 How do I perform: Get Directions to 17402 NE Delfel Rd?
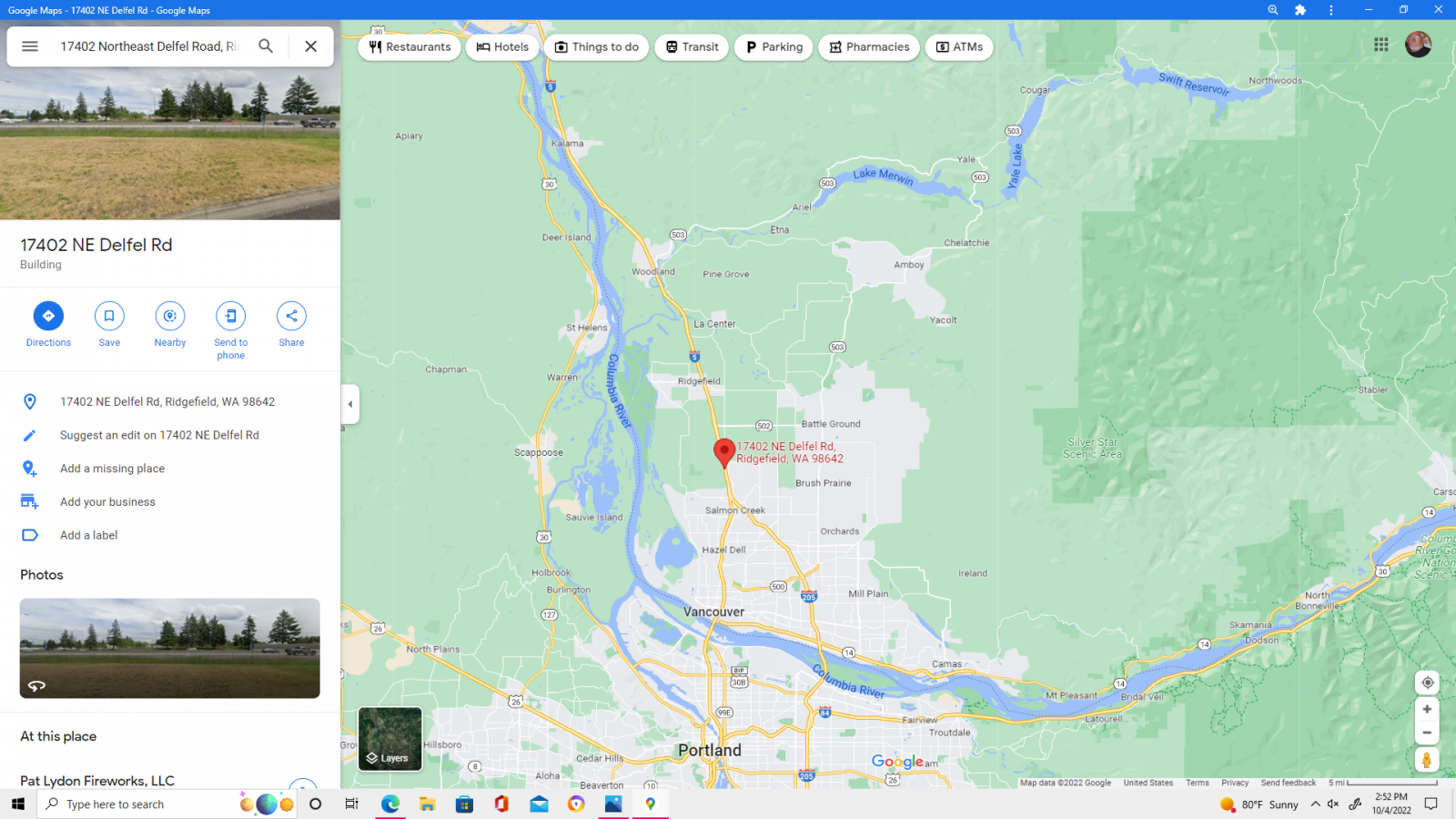tap(48, 325)
